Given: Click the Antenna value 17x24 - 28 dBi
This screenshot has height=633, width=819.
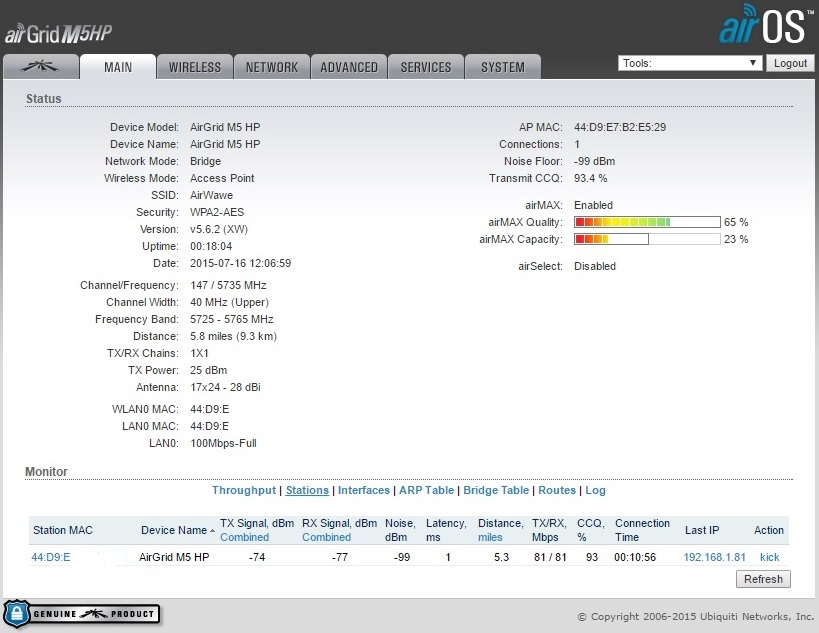Looking at the screenshot, I should pos(225,387).
